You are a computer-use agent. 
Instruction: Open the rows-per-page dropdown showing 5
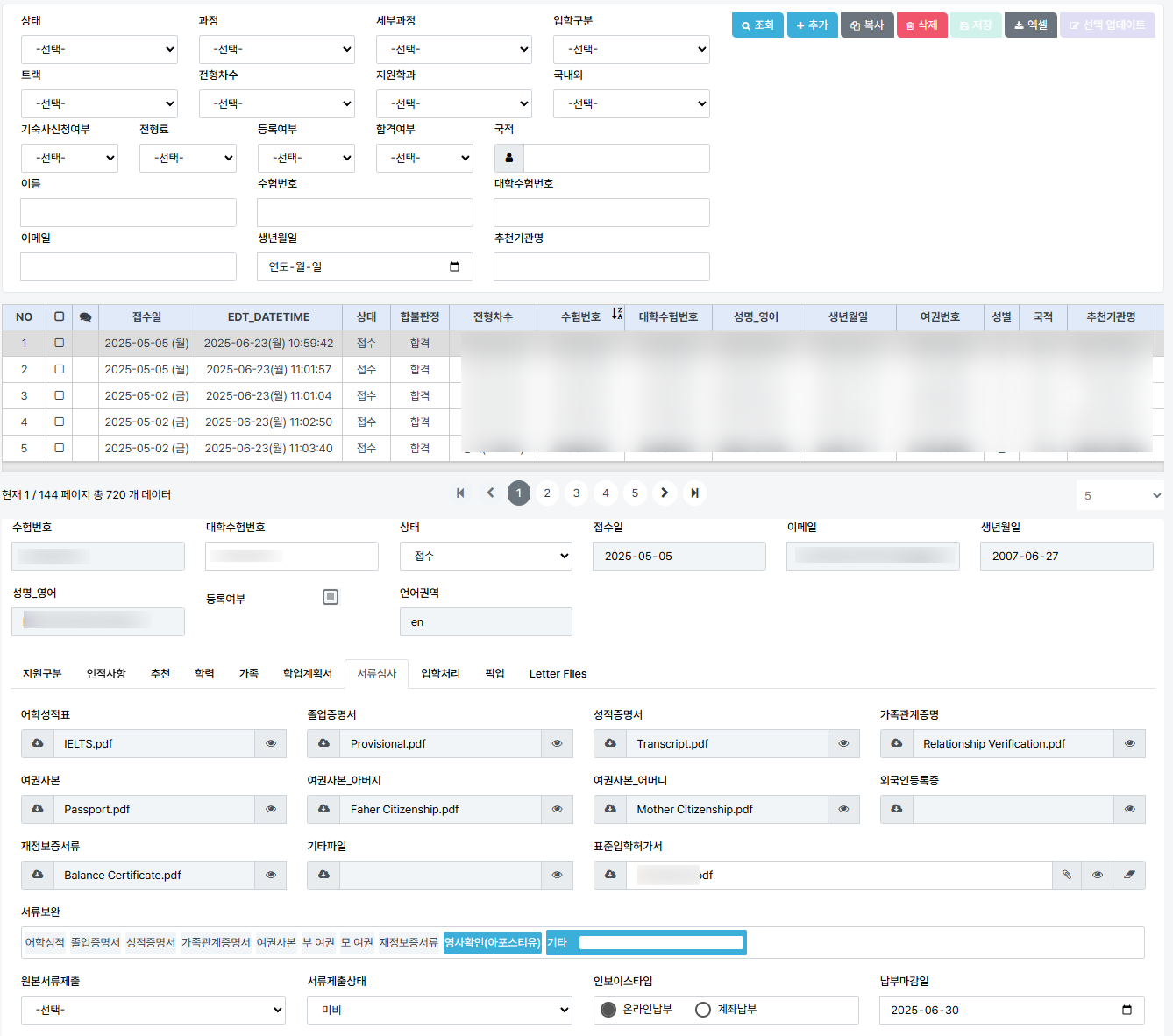1120,495
